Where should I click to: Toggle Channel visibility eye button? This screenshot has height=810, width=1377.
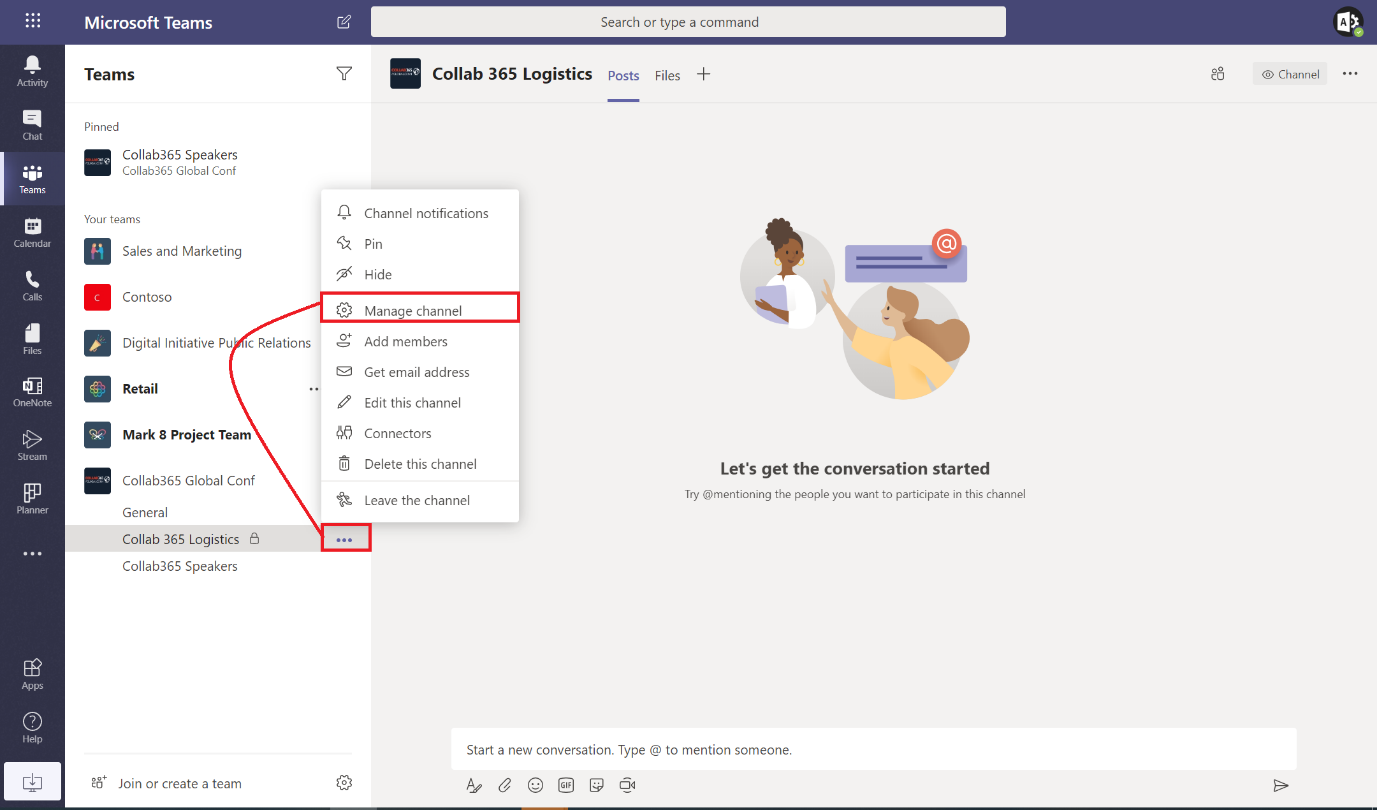click(1290, 74)
